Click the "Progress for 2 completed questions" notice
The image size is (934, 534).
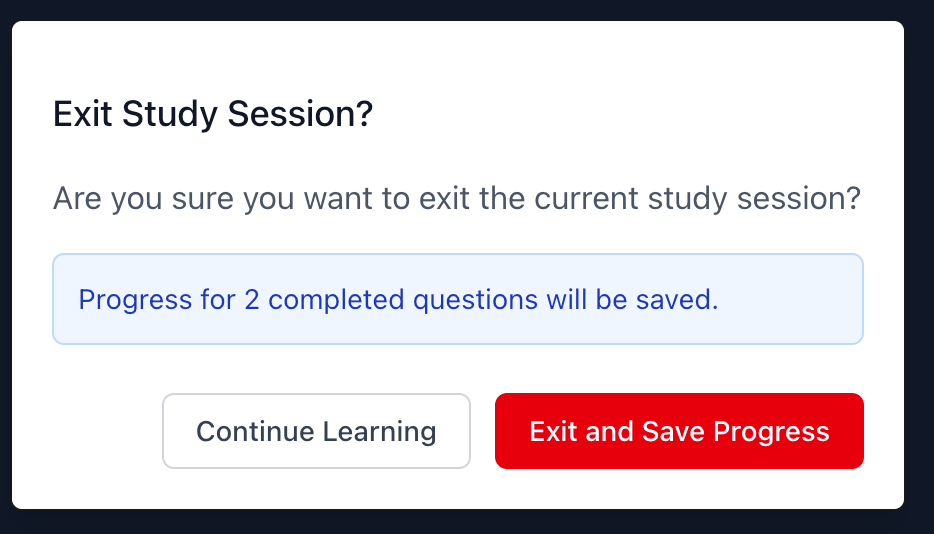(x=398, y=299)
